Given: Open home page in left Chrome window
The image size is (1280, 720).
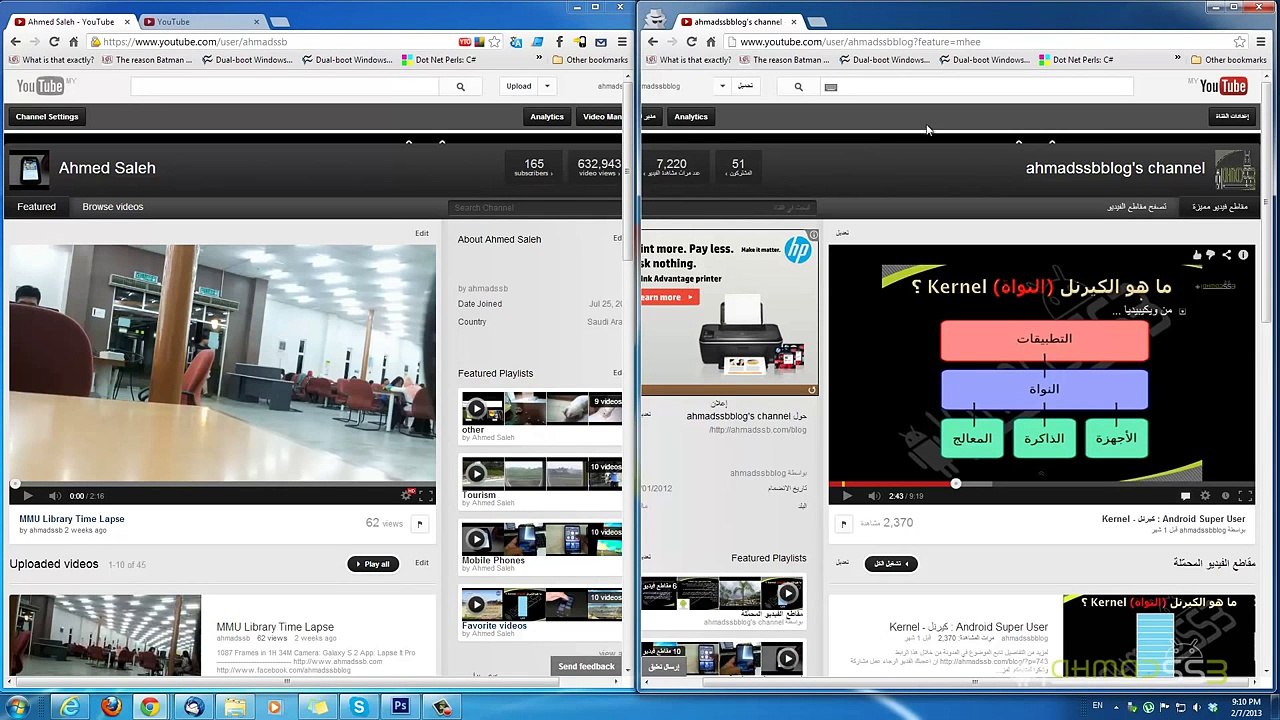Looking at the screenshot, I should click(73, 42).
